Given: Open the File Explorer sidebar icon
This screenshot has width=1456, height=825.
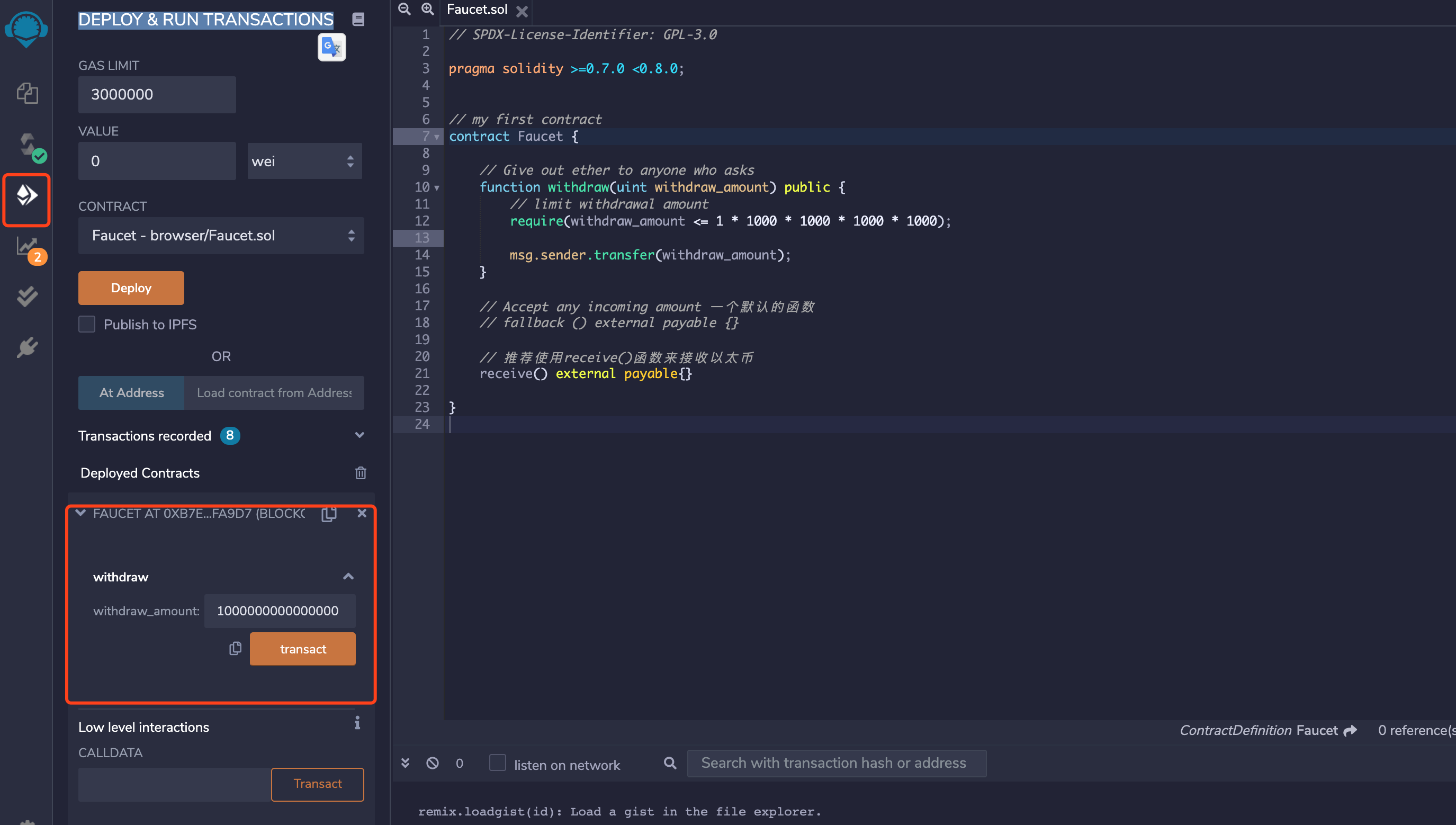Looking at the screenshot, I should [26, 92].
